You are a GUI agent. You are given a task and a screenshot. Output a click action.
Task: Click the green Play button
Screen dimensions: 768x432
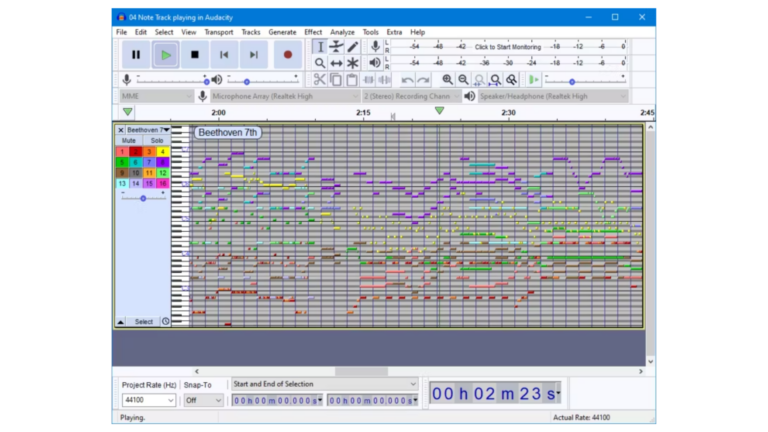click(x=166, y=55)
